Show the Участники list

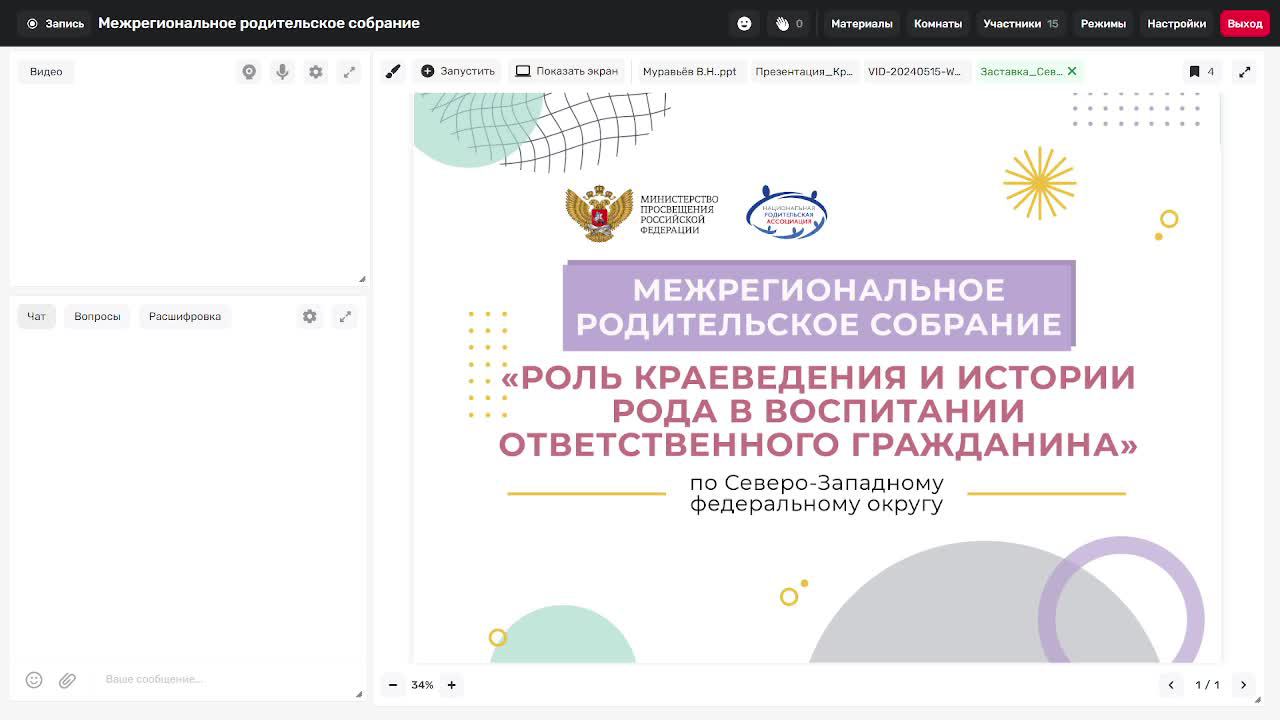[x=1021, y=23]
